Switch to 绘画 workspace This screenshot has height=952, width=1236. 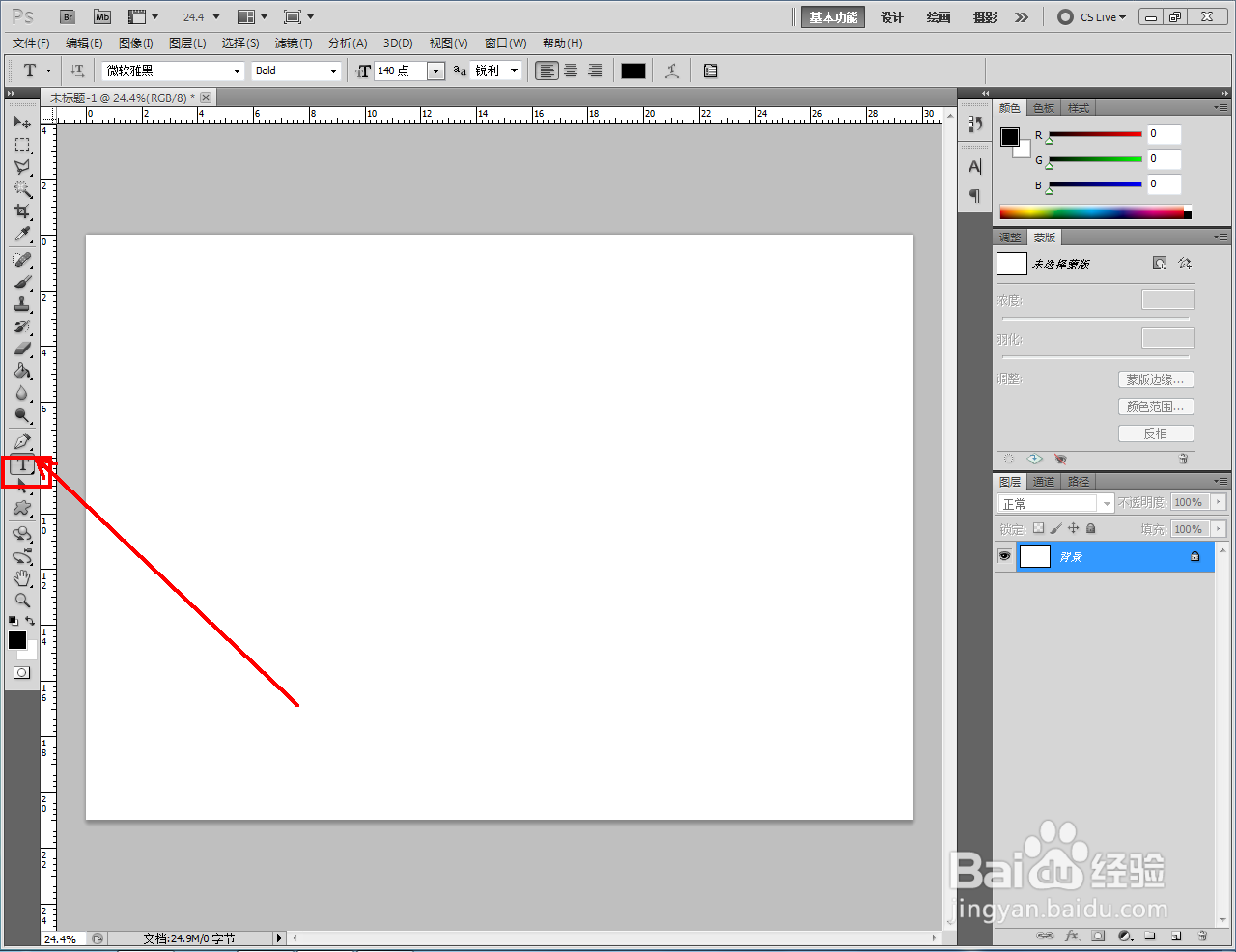click(x=939, y=17)
